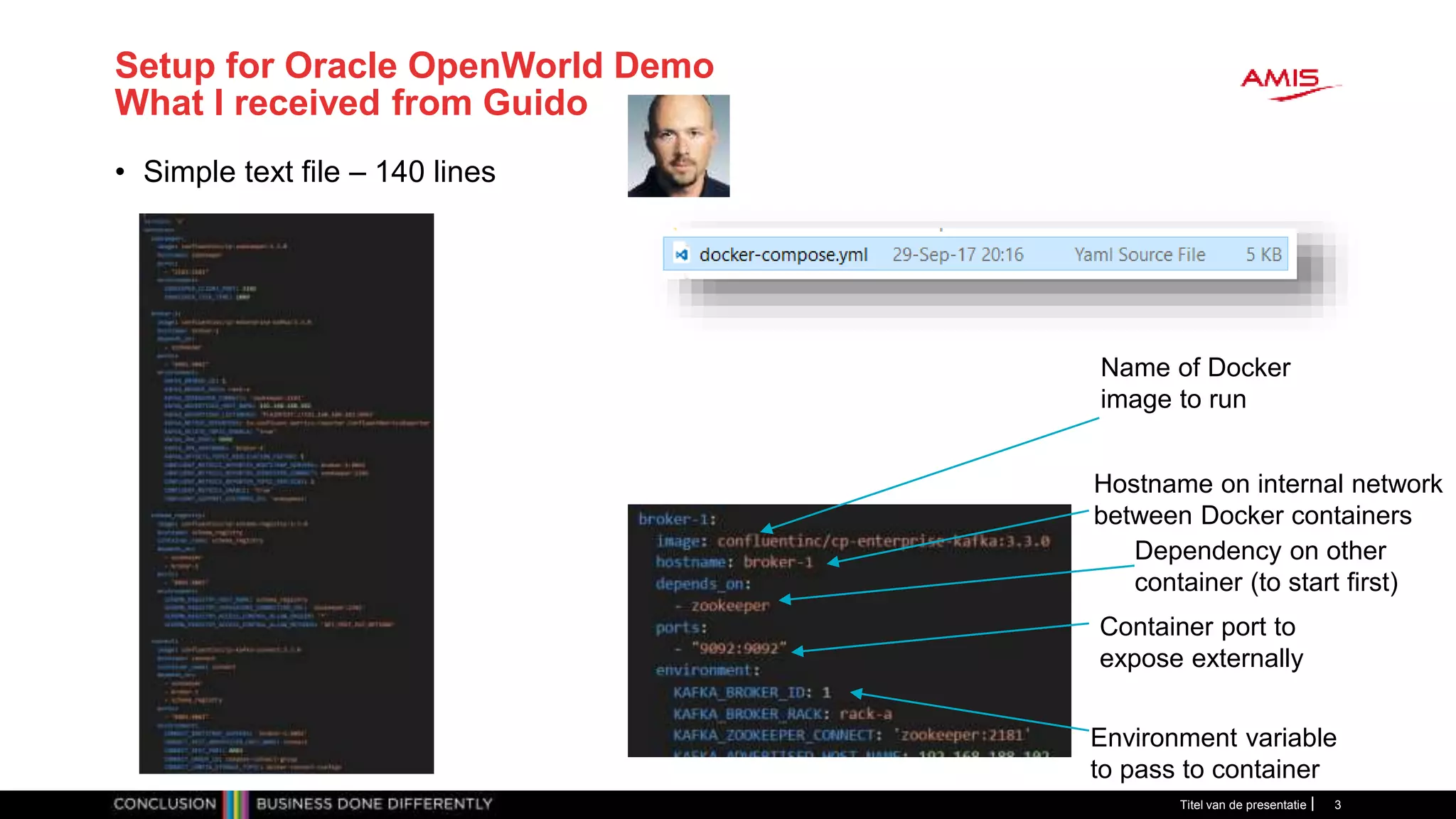Image resolution: width=1456 pixels, height=819 pixels.
Task: Click the annotation 'Name of Docker image to run'
Action: pyautogui.click(x=1195, y=383)
